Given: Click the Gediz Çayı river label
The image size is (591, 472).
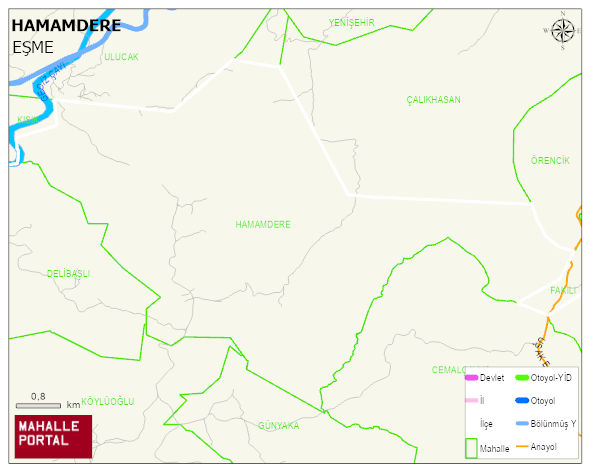Looking at the screenshot, I should coord(53,82).
